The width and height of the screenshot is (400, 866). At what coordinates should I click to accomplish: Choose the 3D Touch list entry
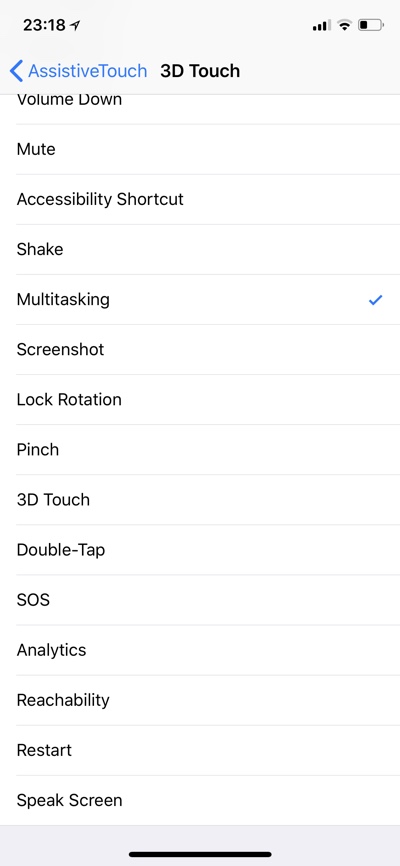click(x=200, y=500)
